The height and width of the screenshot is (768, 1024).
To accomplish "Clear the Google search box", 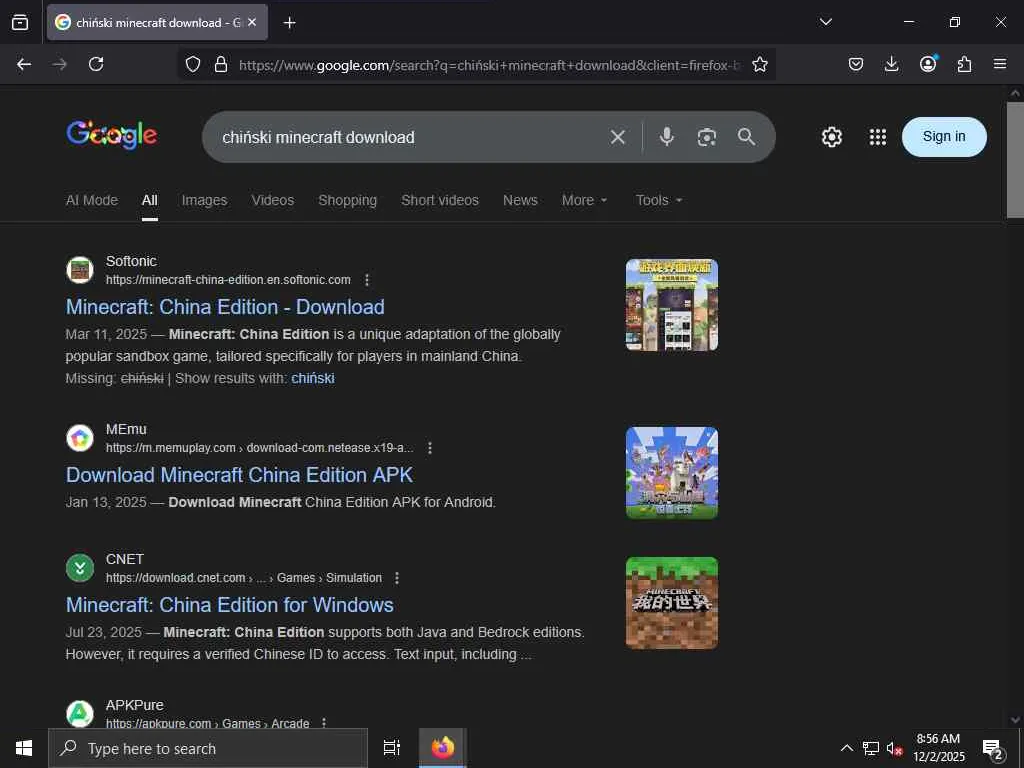I will pyautogui.click(x=618, y=136).
